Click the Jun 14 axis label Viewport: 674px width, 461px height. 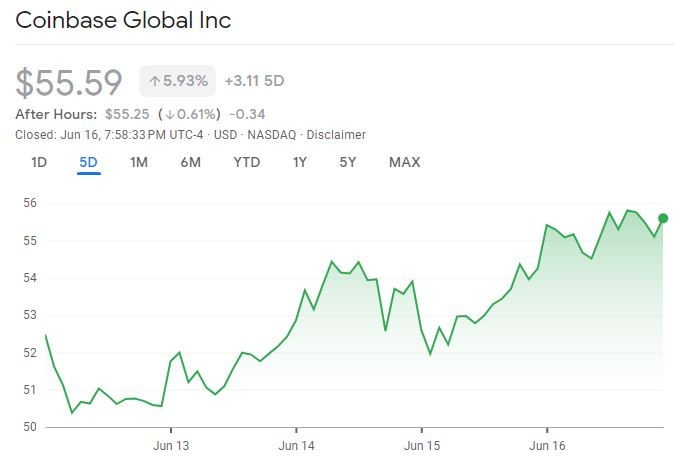pyautogui.click(x=296, y=445)
